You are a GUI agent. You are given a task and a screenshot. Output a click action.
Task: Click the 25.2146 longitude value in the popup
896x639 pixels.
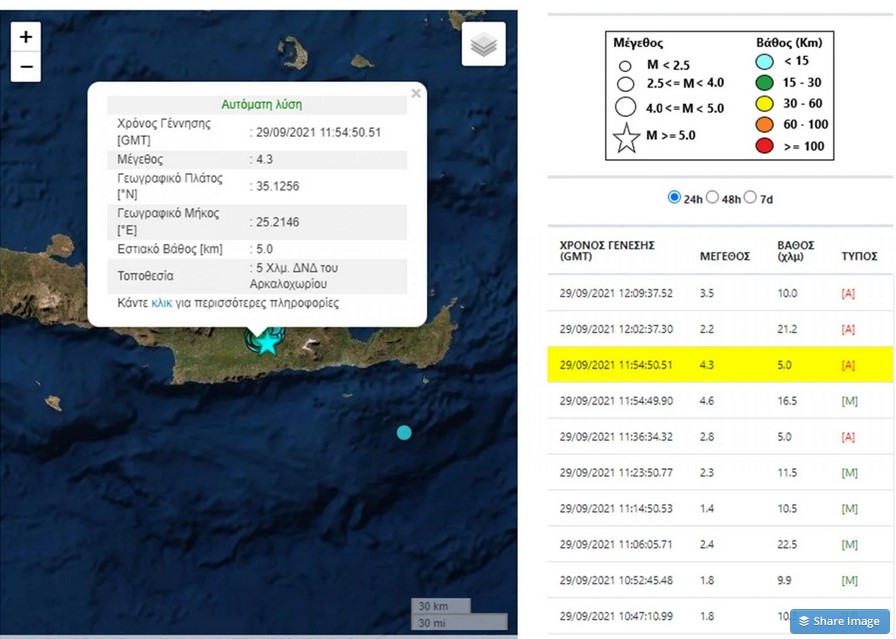tap(277, 222)
